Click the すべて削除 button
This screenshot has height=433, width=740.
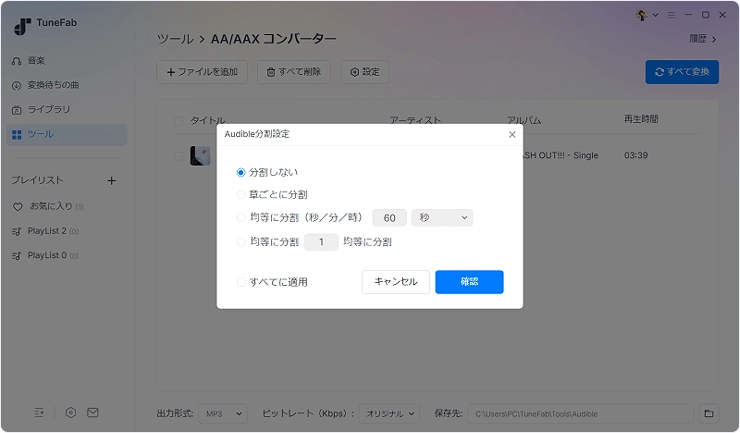pos(294,72)
